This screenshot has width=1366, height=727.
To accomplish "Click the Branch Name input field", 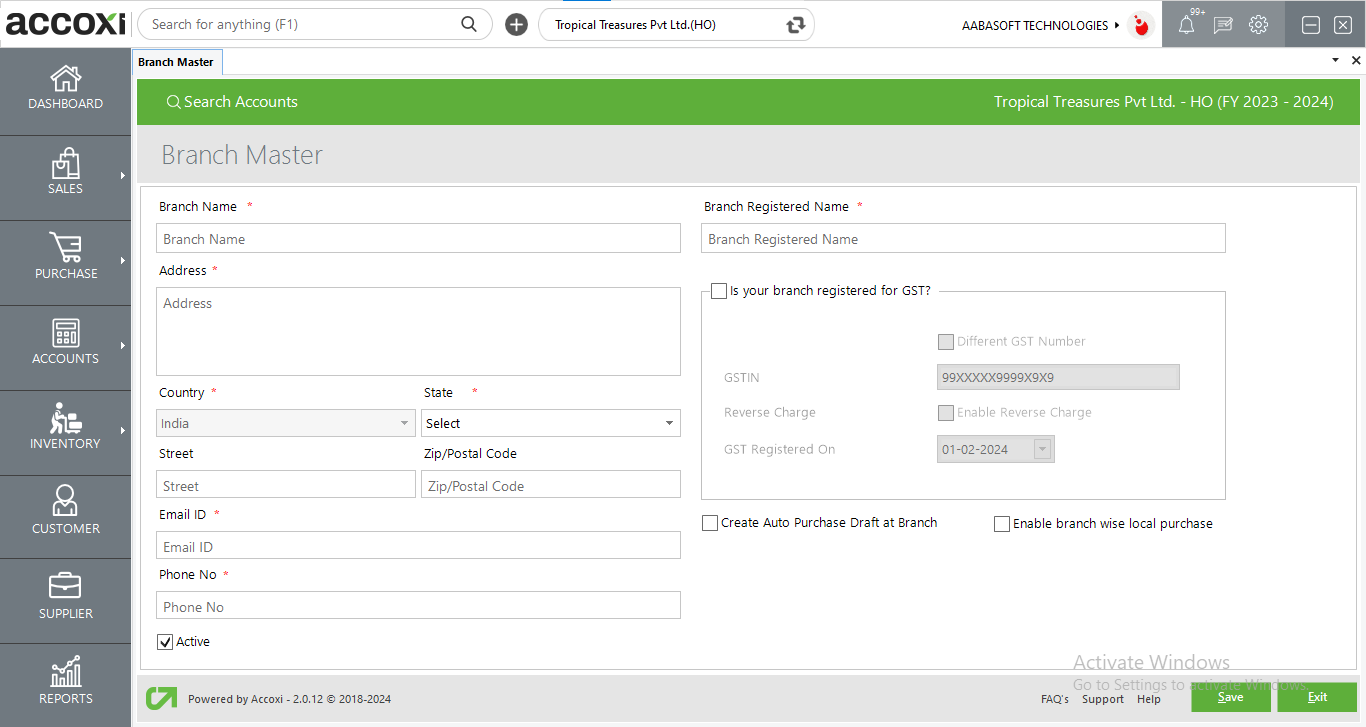I will click(x=418, y=239).
